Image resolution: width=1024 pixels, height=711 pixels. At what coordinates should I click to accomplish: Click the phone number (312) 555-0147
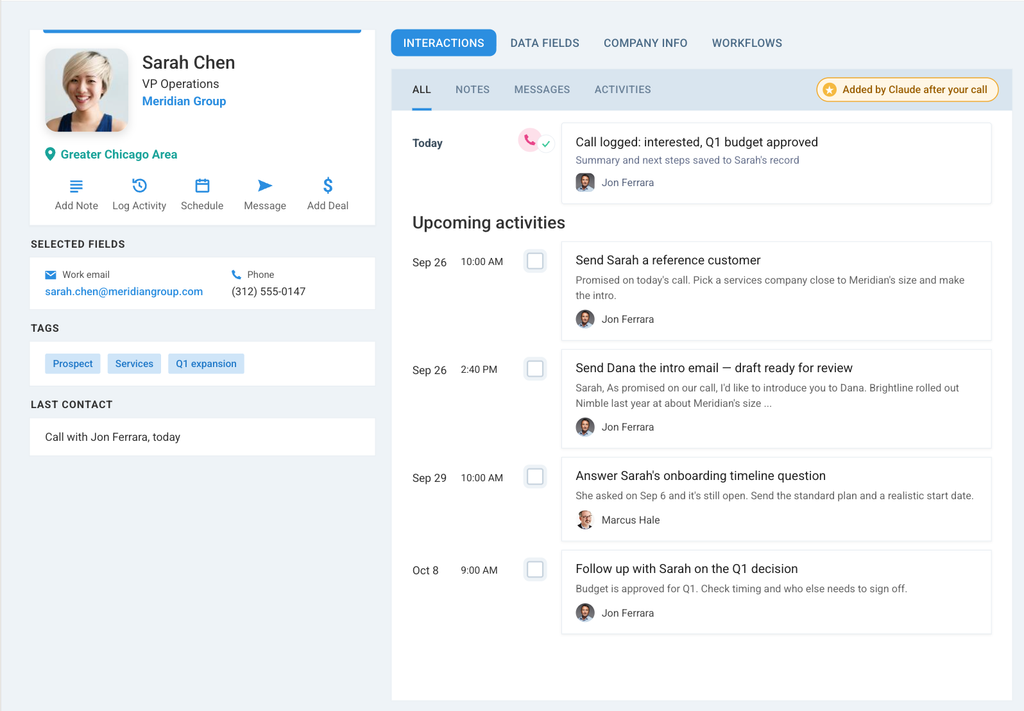click(x=268, y=291)
